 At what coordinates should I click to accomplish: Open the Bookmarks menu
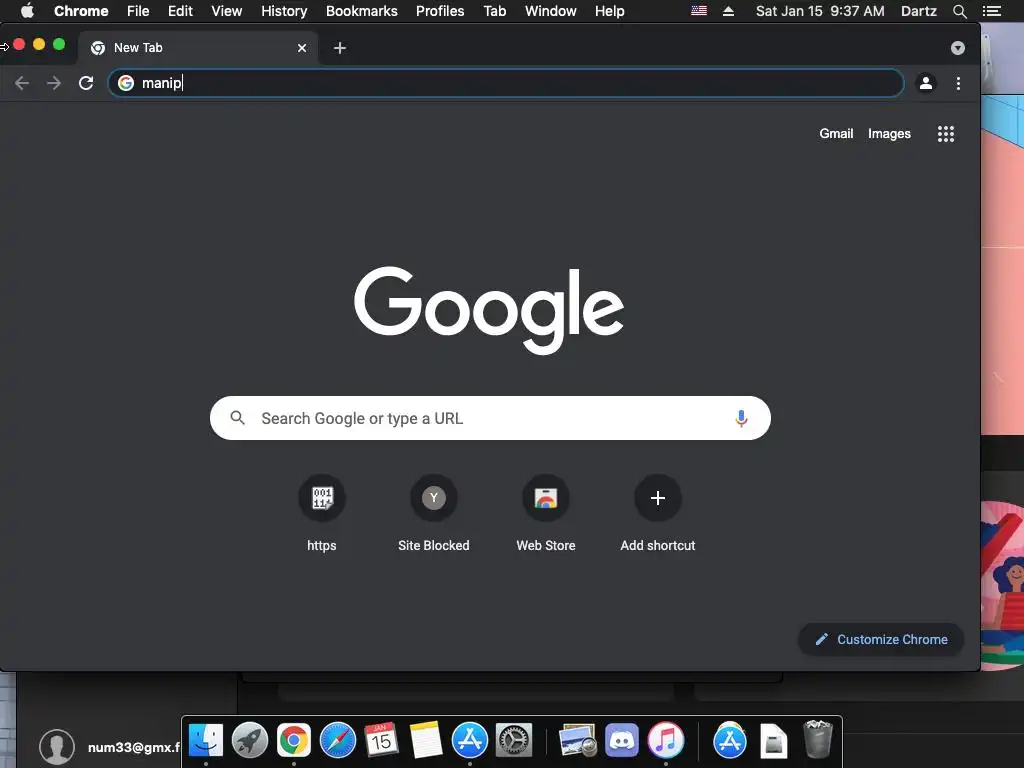pos(362,11)
